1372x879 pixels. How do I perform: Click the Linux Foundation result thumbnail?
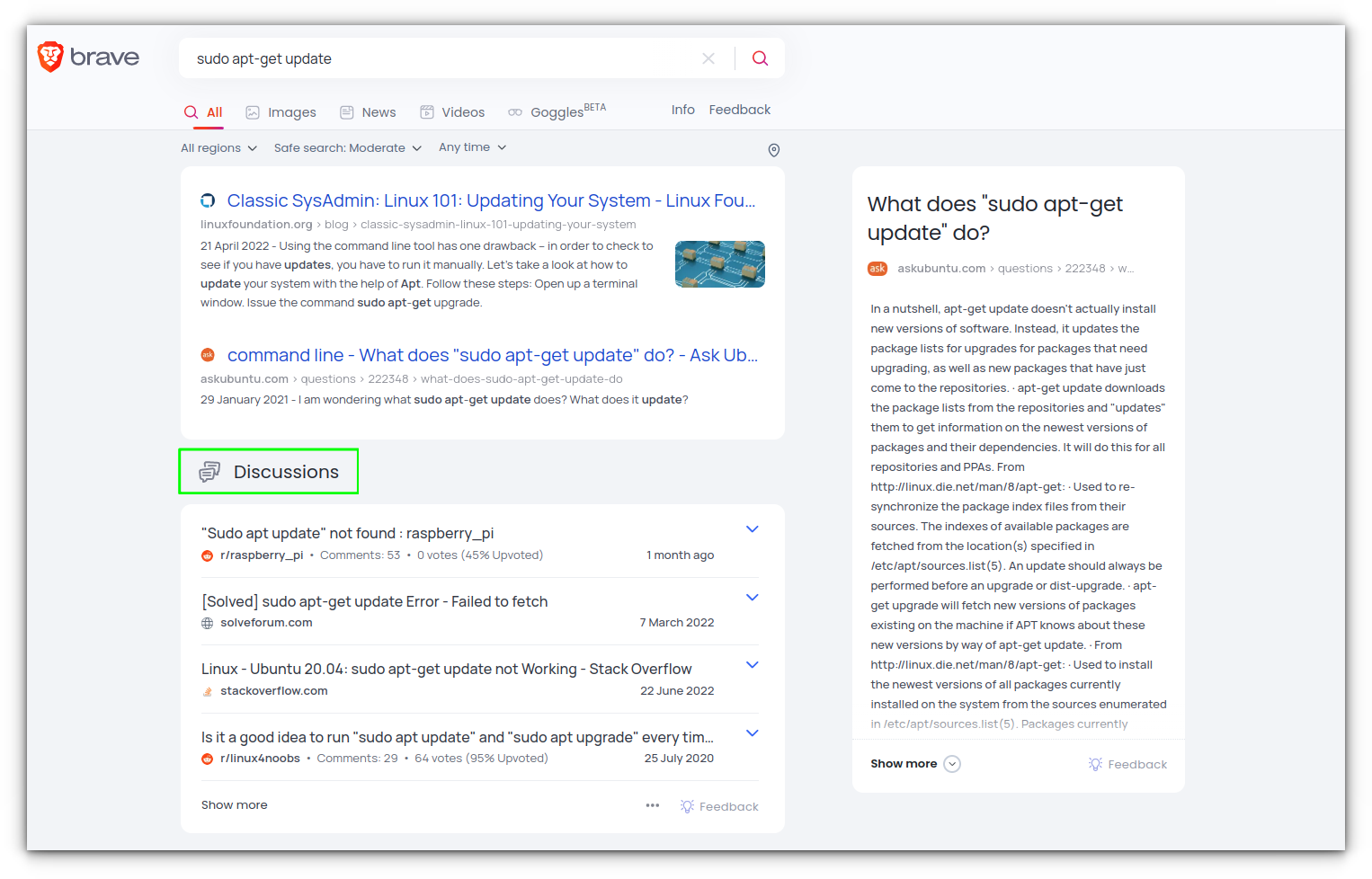point(720,264)
